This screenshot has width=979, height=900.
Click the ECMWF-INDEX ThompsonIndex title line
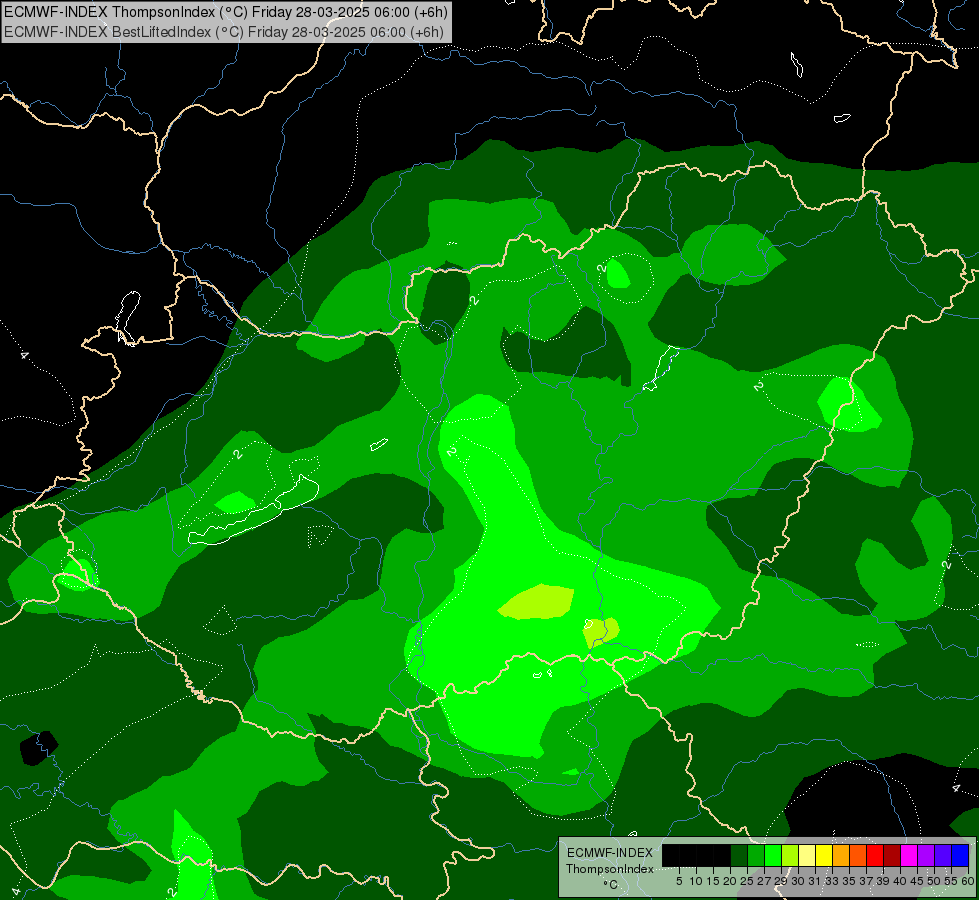[225, 12]
